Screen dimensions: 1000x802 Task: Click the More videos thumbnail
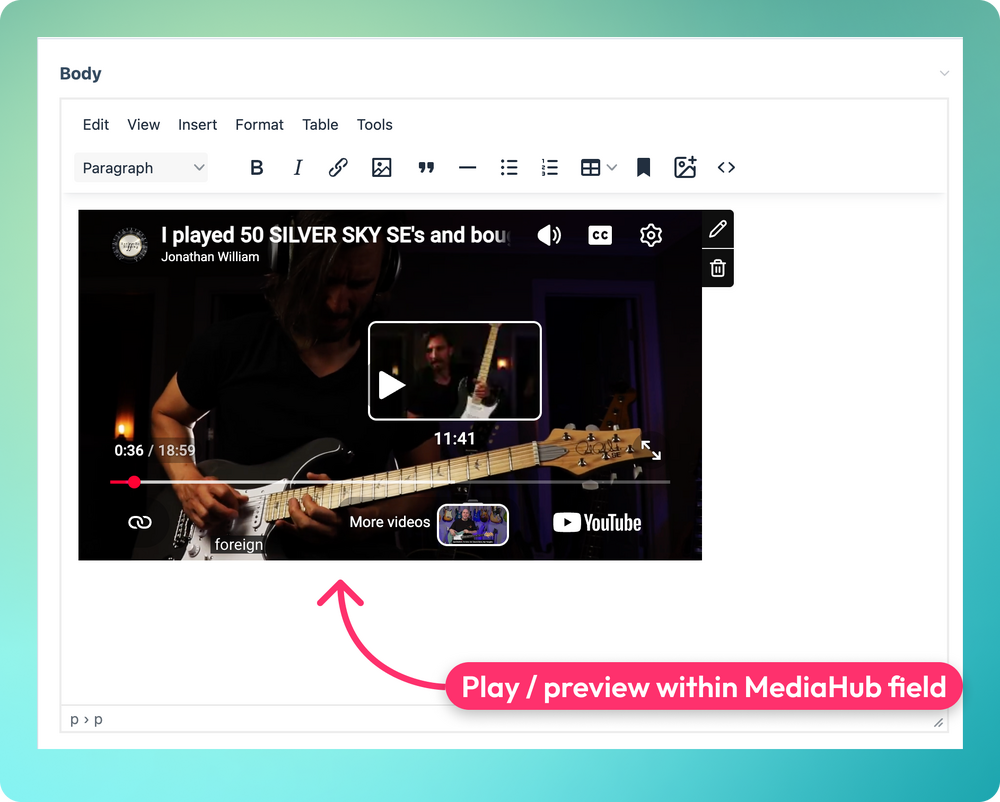(x=473, y=525)
